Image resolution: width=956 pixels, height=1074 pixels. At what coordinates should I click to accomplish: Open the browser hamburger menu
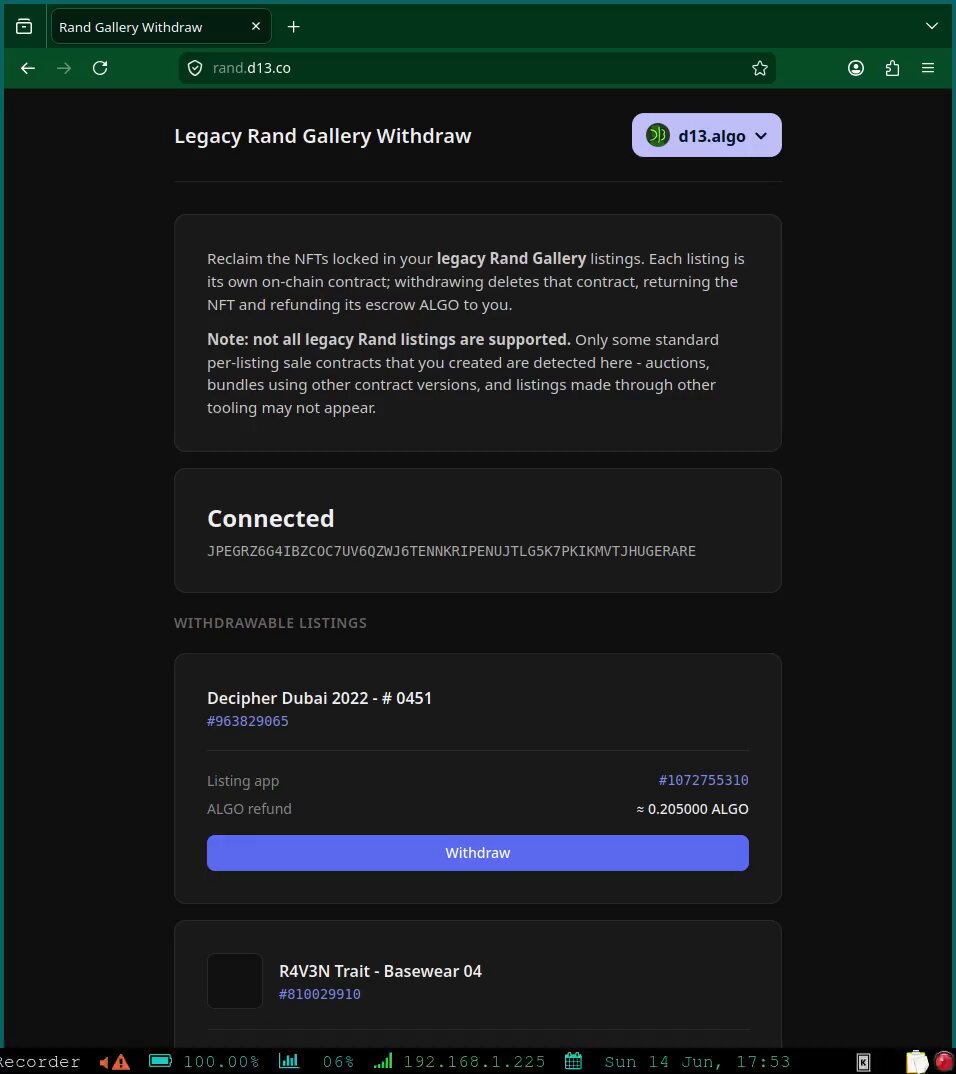(x=928, y=68)
